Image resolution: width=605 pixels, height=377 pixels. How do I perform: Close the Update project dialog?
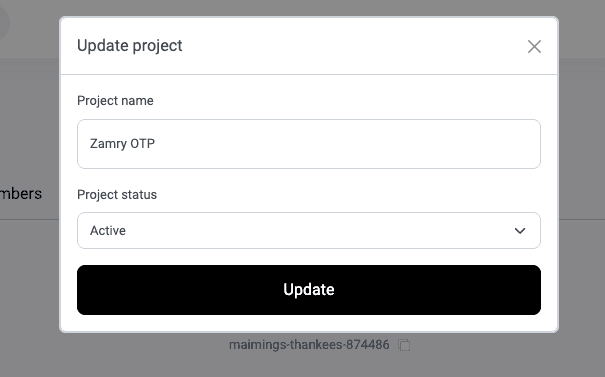click(534, 47)
